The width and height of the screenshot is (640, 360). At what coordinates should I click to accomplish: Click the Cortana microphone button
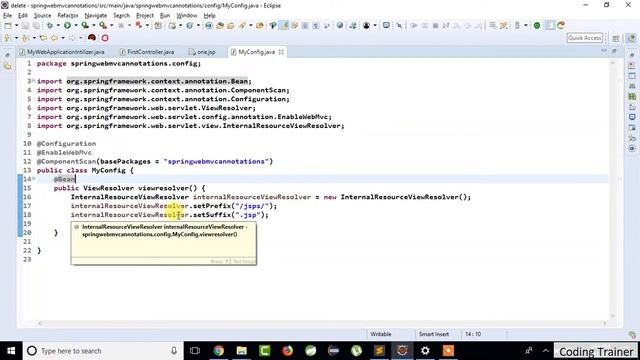[174, 351]
